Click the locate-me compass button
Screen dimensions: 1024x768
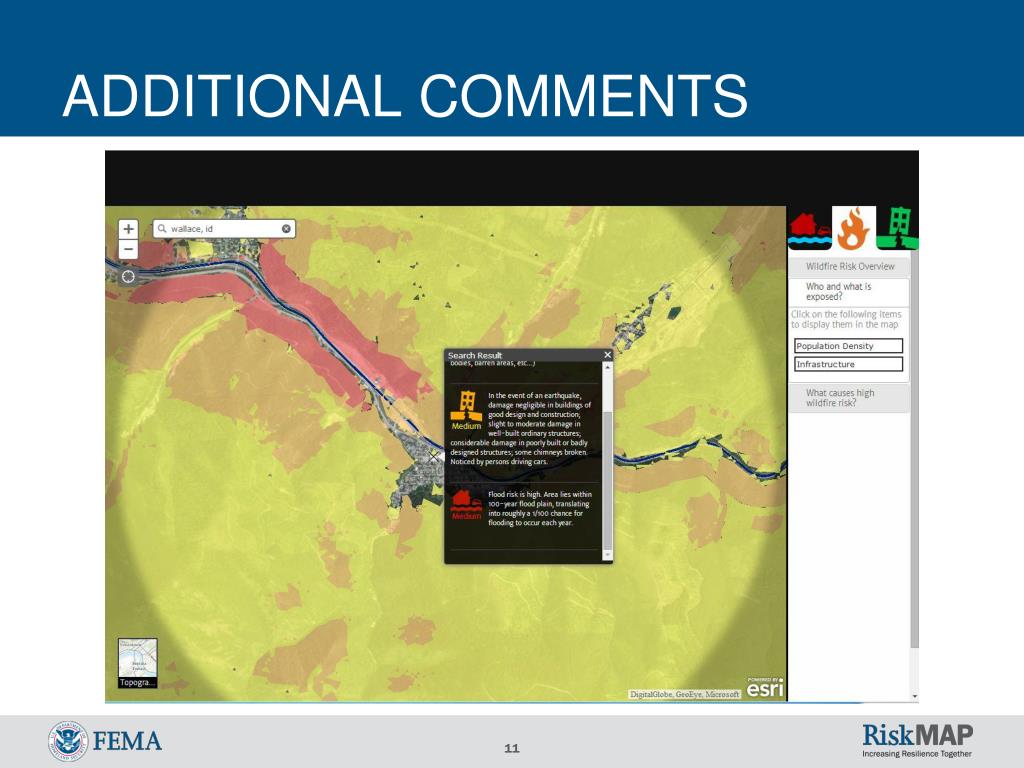(x=128, y=277)
